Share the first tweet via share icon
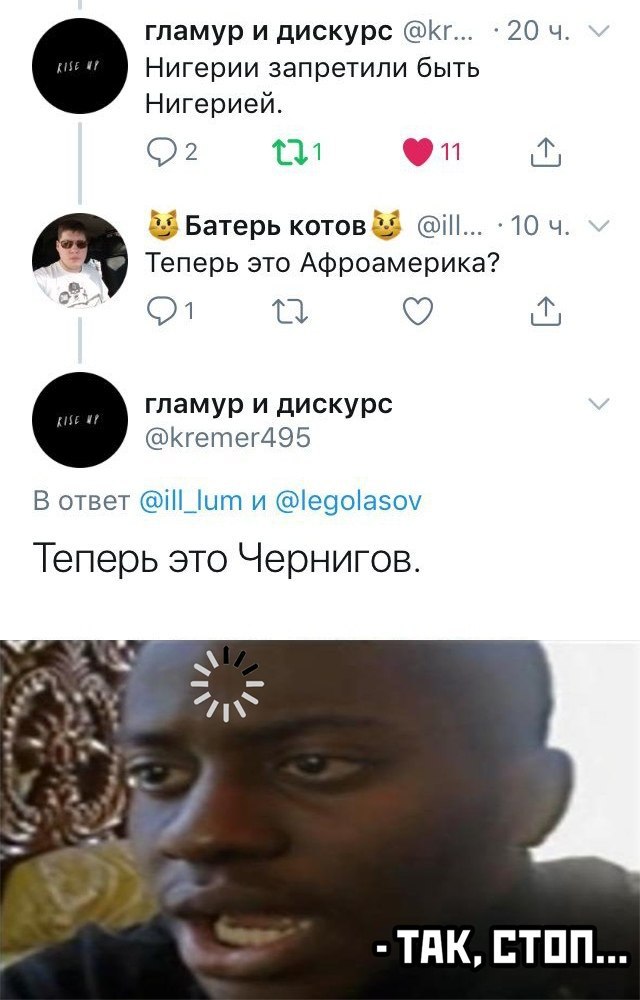This screenshot has height=1000, width=640. 546,152
